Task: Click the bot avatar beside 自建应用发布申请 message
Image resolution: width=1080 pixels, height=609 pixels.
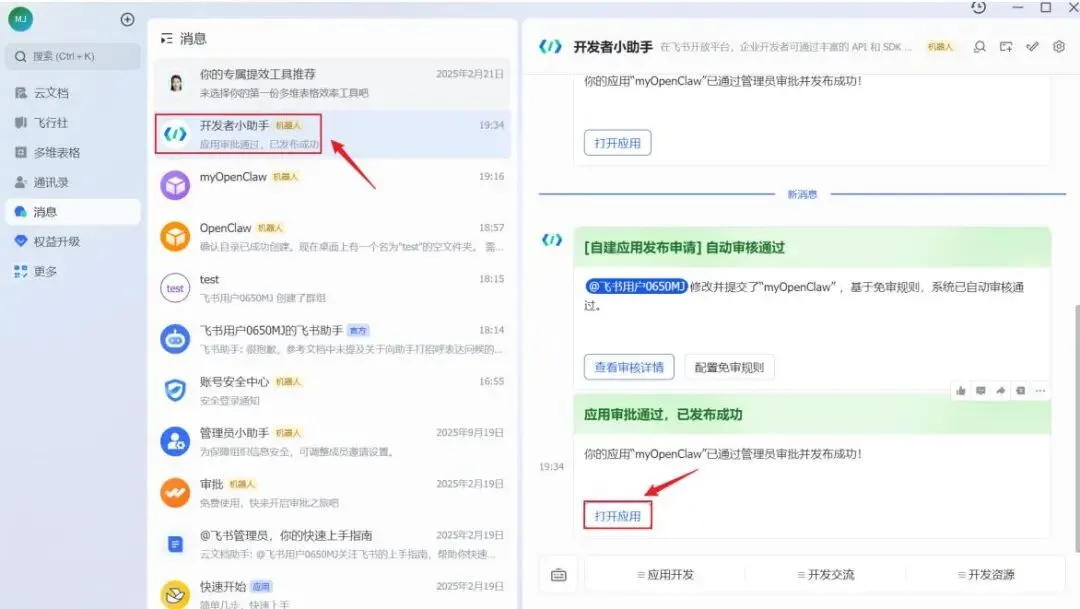Action: (552, 240)
